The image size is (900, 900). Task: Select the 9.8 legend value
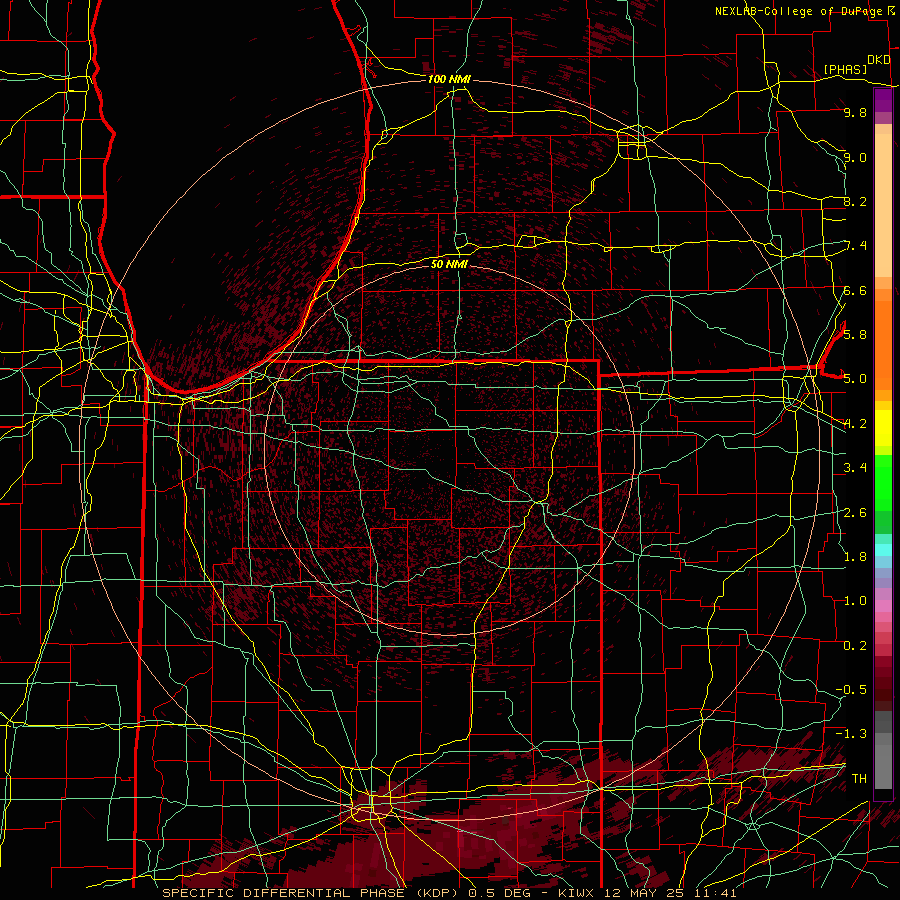click(855, 112)
